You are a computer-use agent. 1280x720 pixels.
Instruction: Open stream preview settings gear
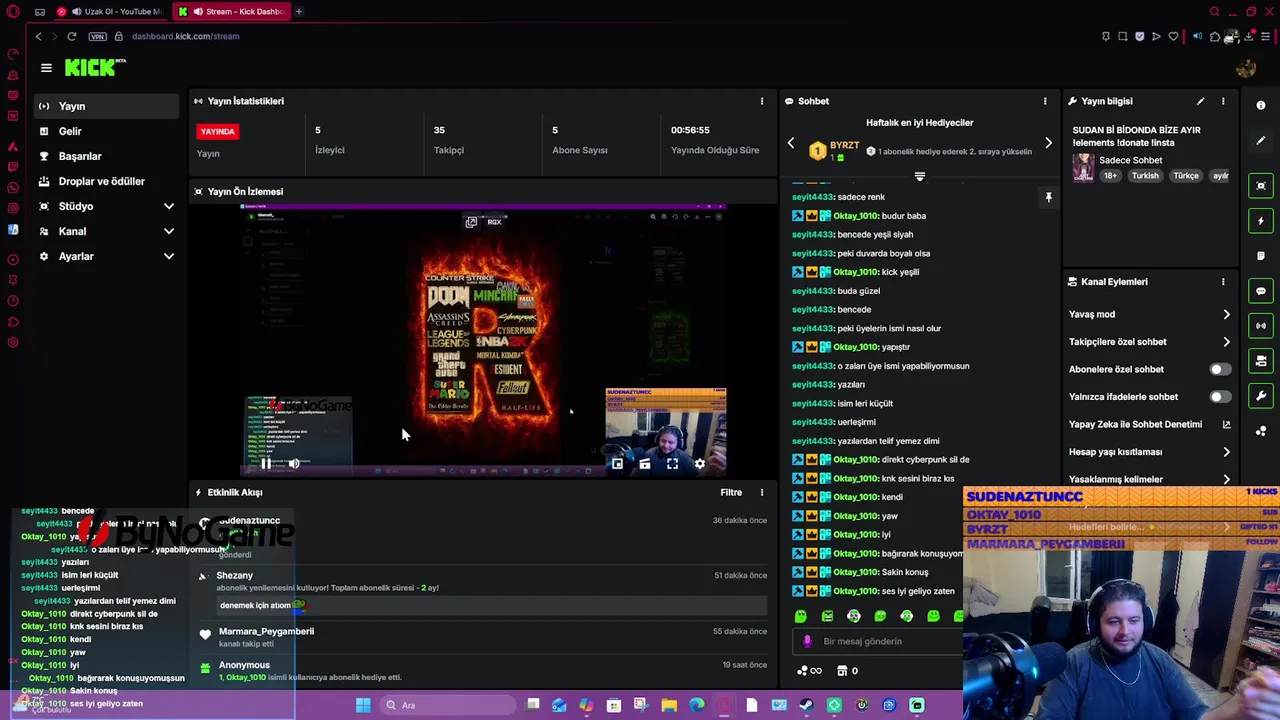click(700, 464)
